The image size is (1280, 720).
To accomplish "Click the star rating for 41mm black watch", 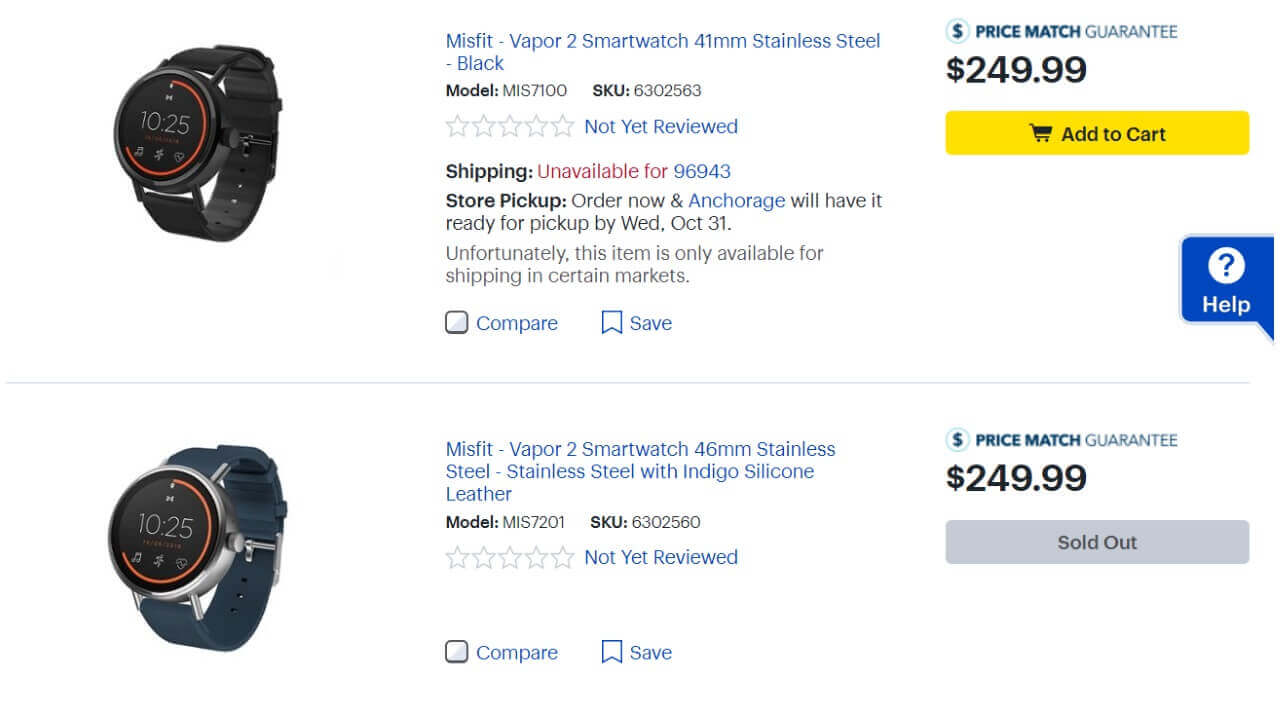I will click(x=510, y=127).
